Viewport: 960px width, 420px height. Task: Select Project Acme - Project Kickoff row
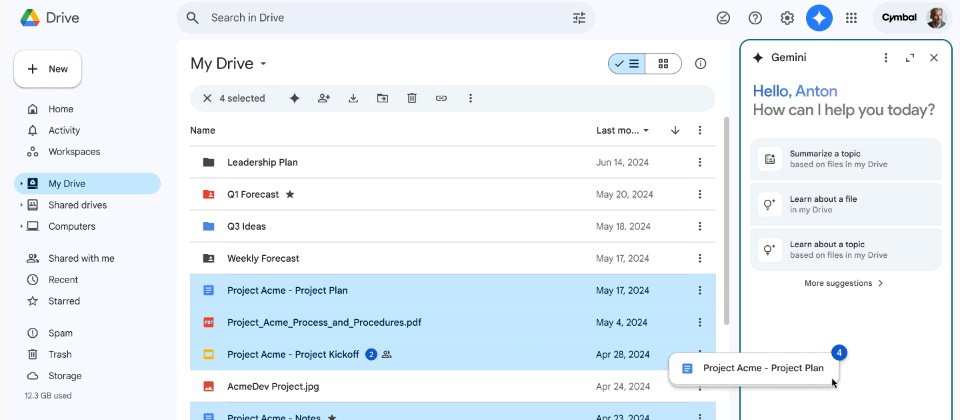[x=452, y=354]
